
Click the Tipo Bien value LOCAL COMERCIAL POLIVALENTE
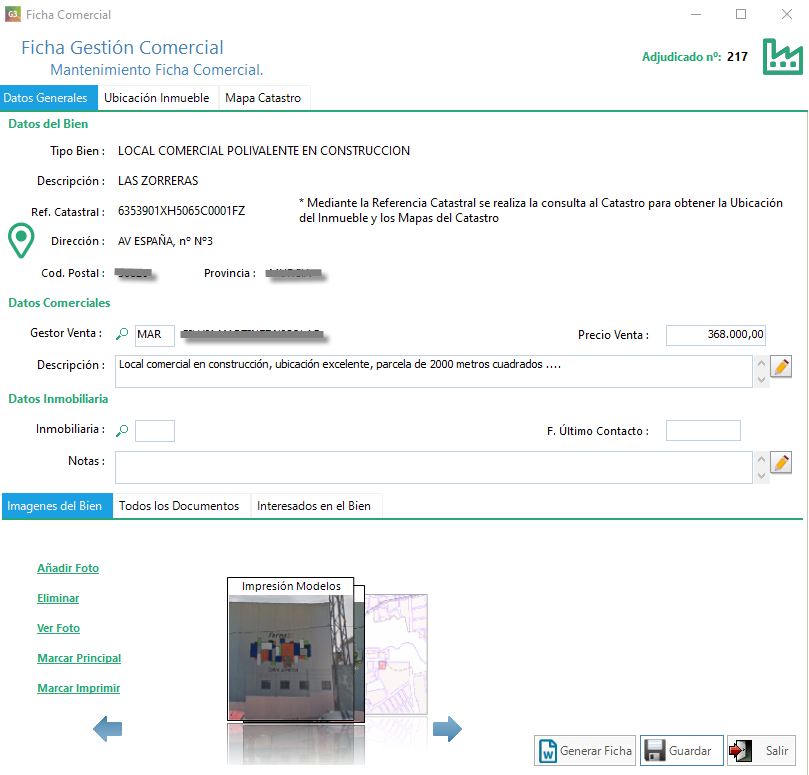coord(264,151)
